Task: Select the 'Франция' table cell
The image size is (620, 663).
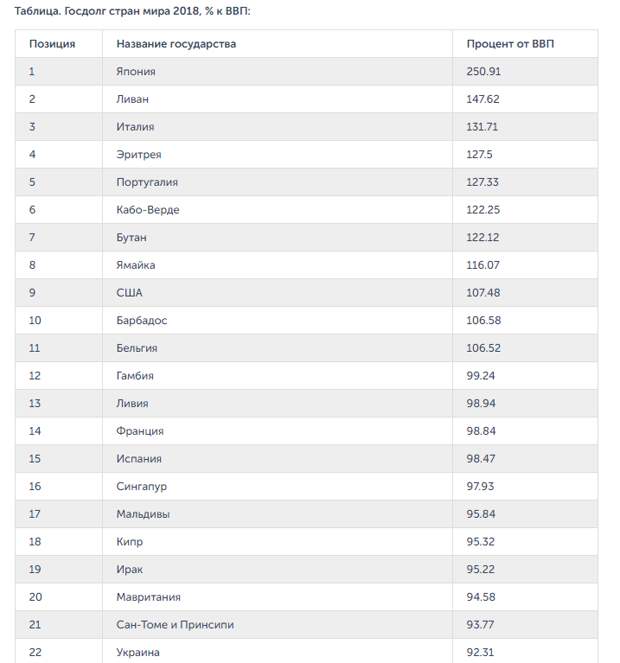Action: (x=140, y=431)
